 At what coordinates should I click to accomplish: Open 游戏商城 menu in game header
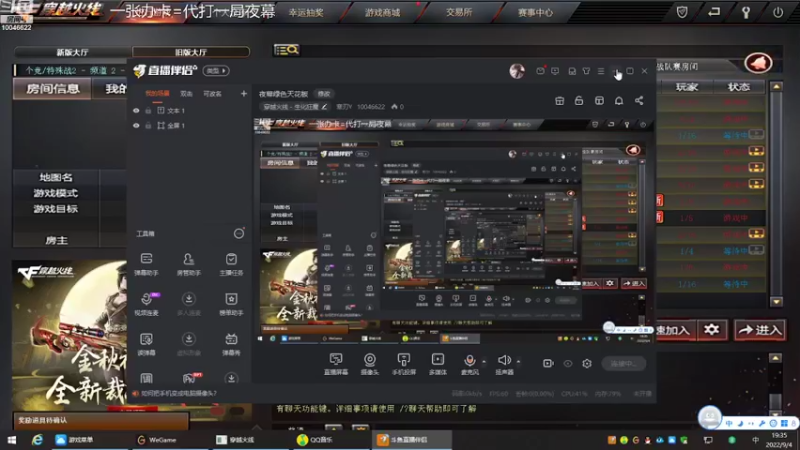tap(382, 13)
